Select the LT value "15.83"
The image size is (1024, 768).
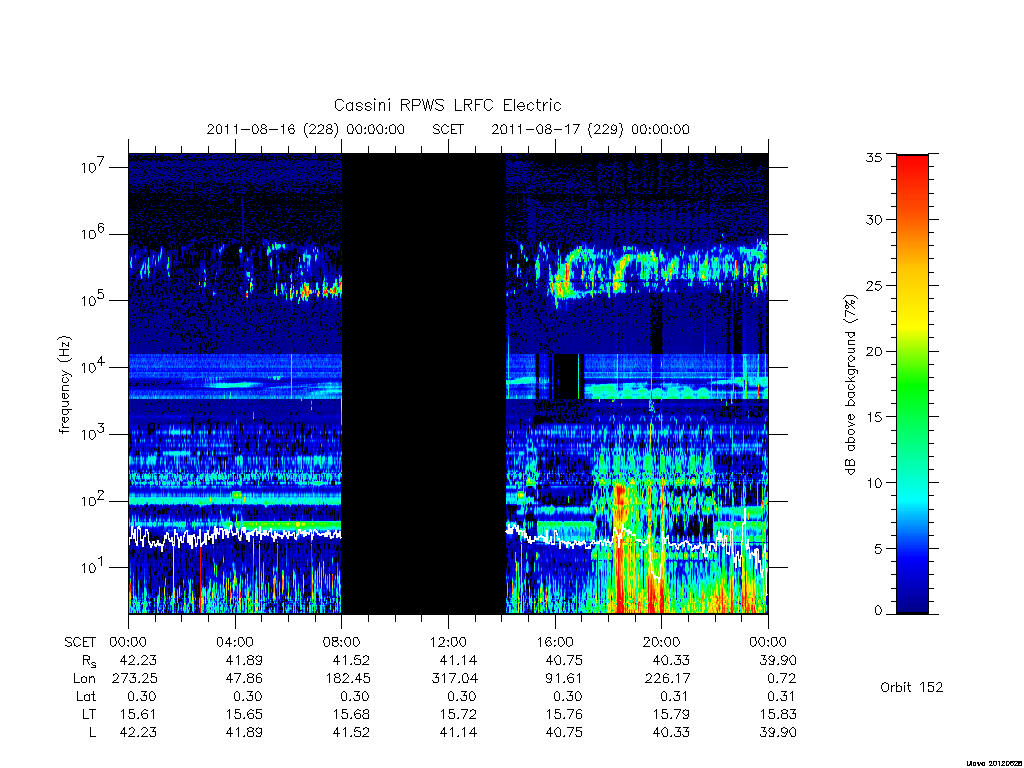(778, 714)
